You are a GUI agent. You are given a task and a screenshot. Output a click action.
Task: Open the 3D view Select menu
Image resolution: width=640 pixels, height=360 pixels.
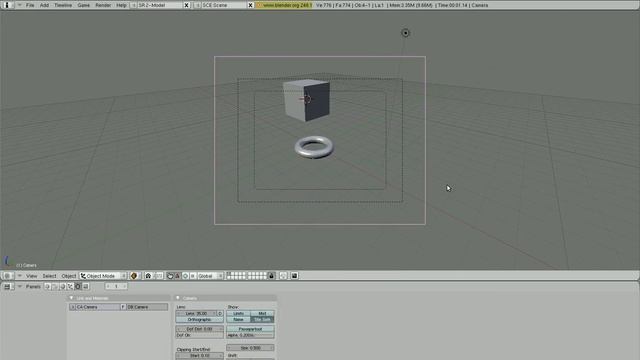pyautogui.click(x=49, y=276)
